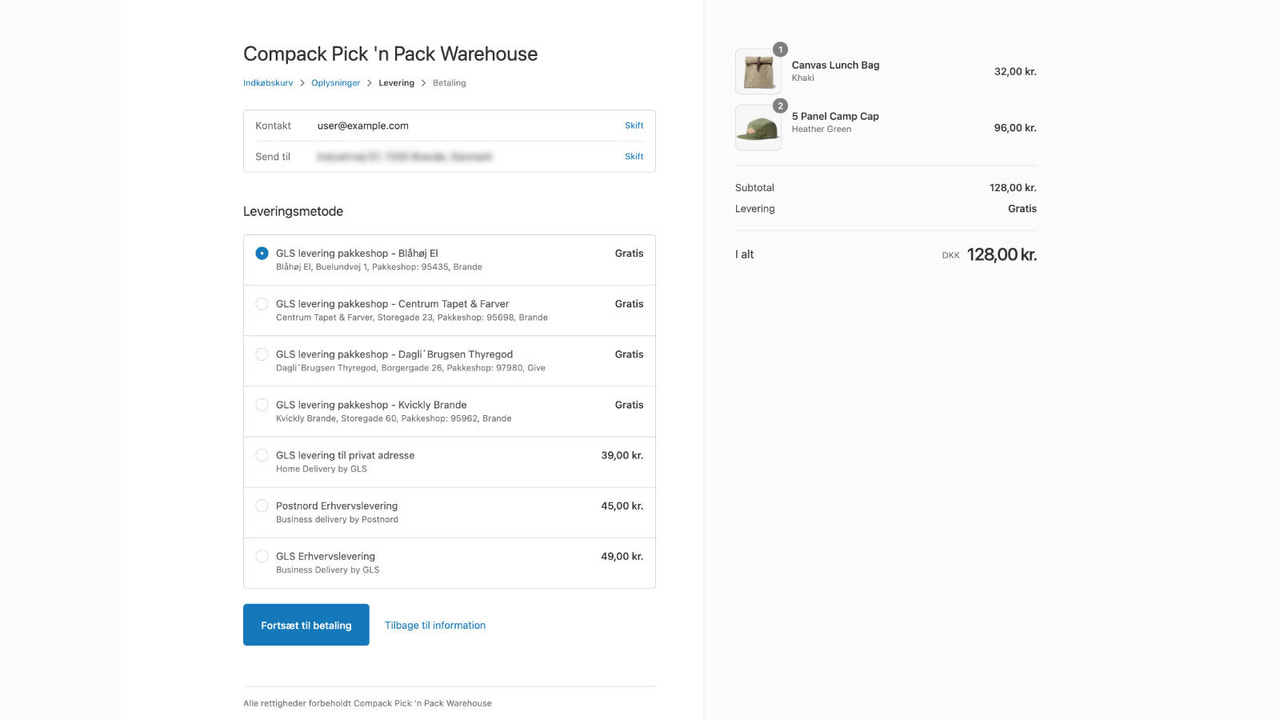Click the Compack Pick 'n Pack Warehouse heading

(x=390, y=53)
